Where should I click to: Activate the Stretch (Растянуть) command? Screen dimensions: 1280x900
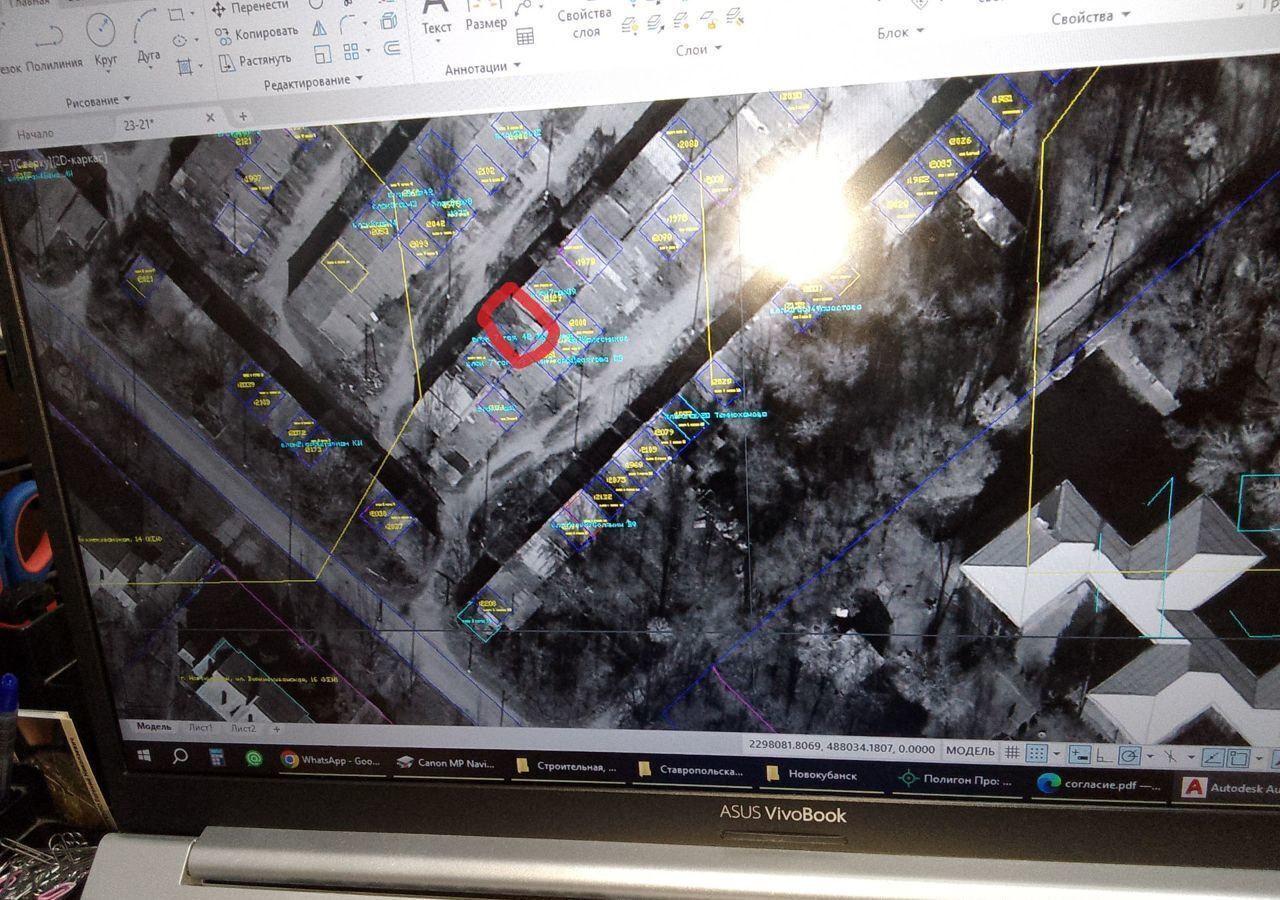pos(255,60)
